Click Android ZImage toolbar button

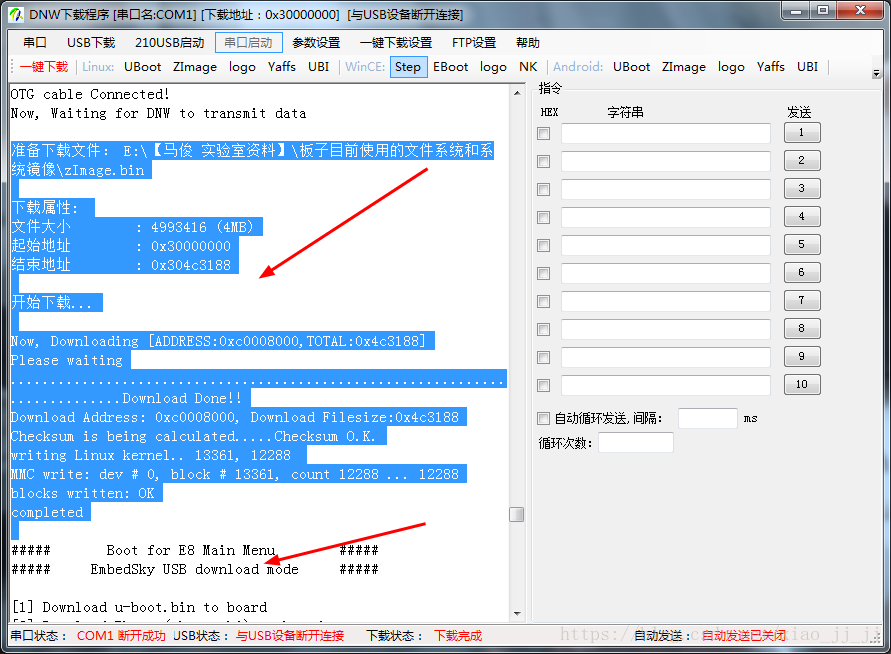click(x=684, y=66)
